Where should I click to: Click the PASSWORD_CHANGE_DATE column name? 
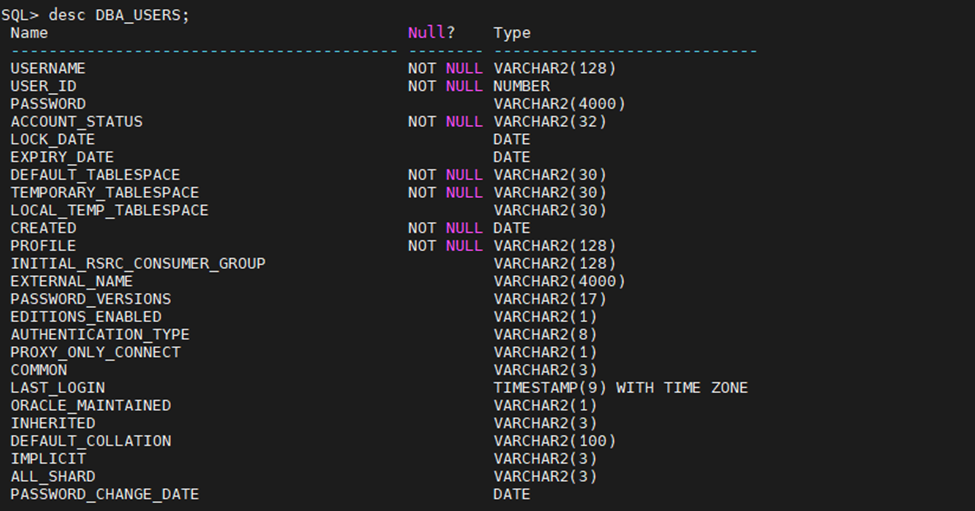click(x=104, y=494)
